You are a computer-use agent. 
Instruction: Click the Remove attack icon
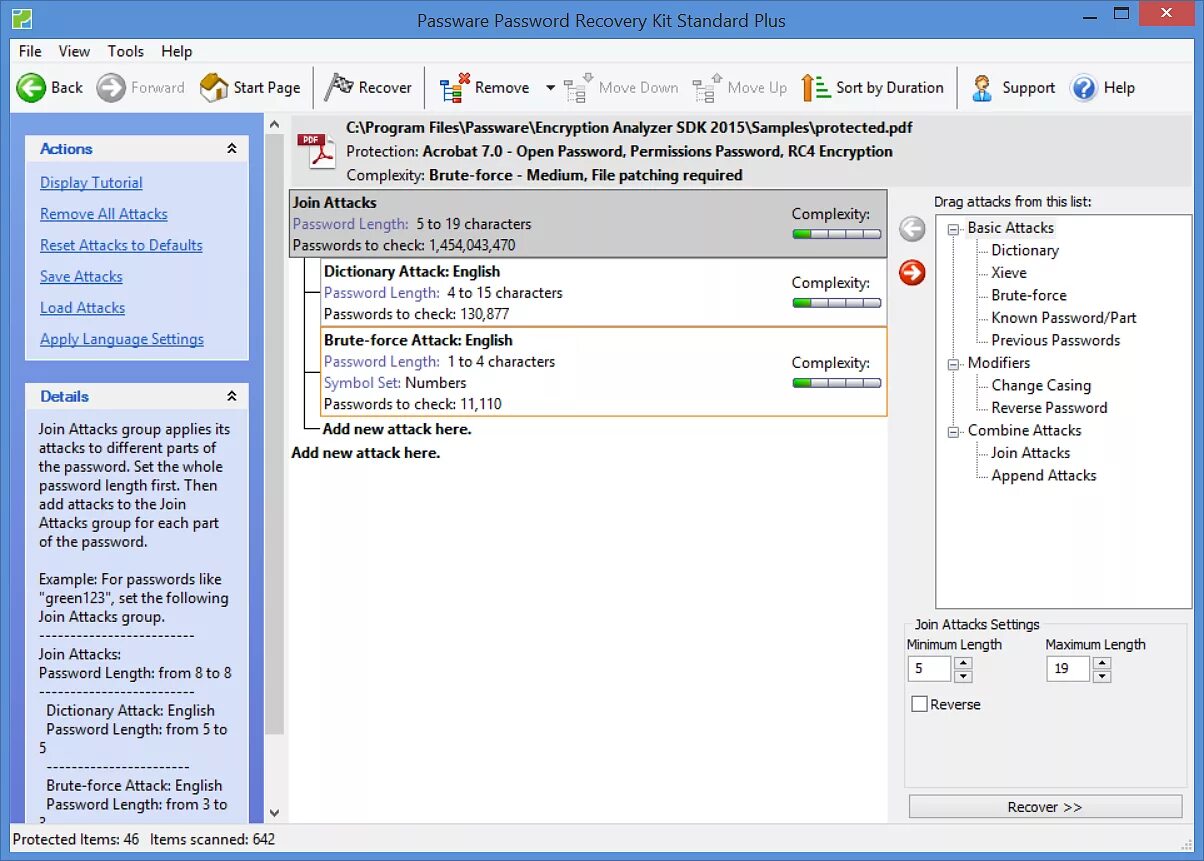(x=455, y=88)
